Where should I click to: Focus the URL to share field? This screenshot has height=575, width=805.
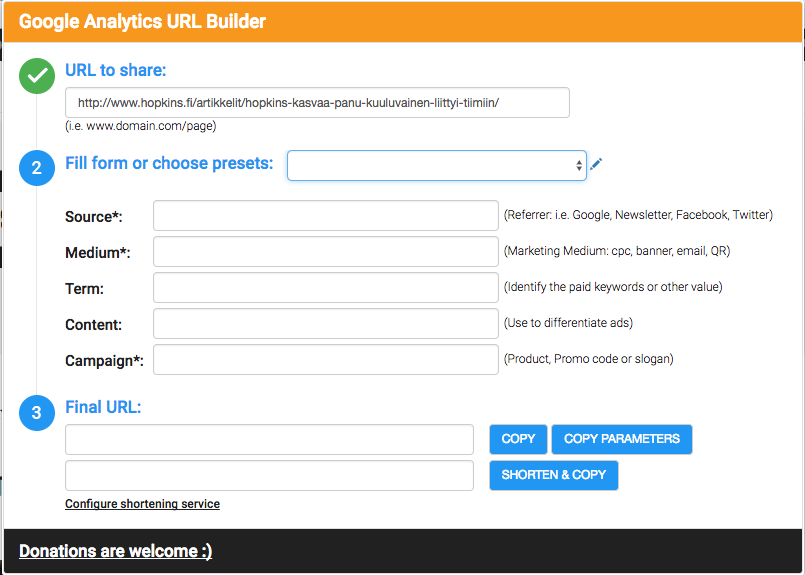317,103
